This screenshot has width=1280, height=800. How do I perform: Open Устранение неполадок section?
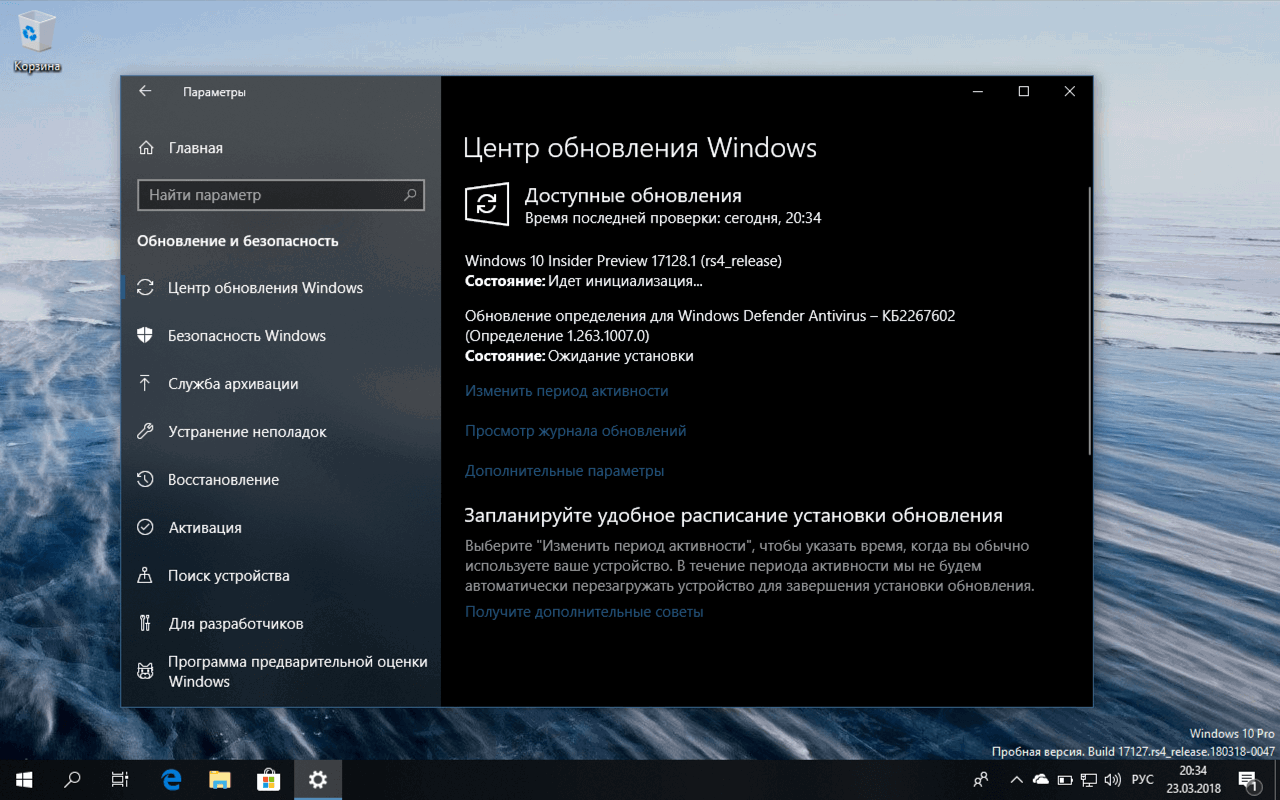pyautogui.click(x=281, y=432)
